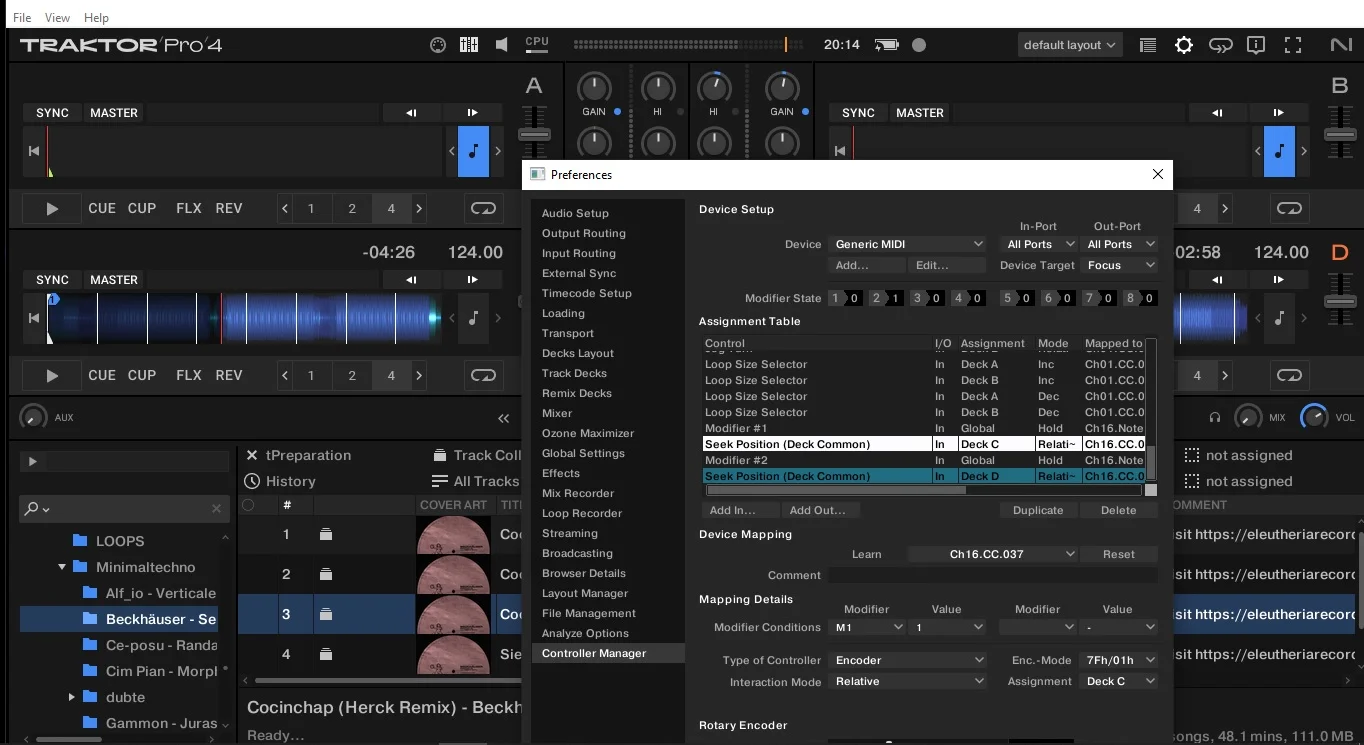Screen dimensions: 1364x745
Task: Click the audio recorder indicator icon
Action: (919, 45)
